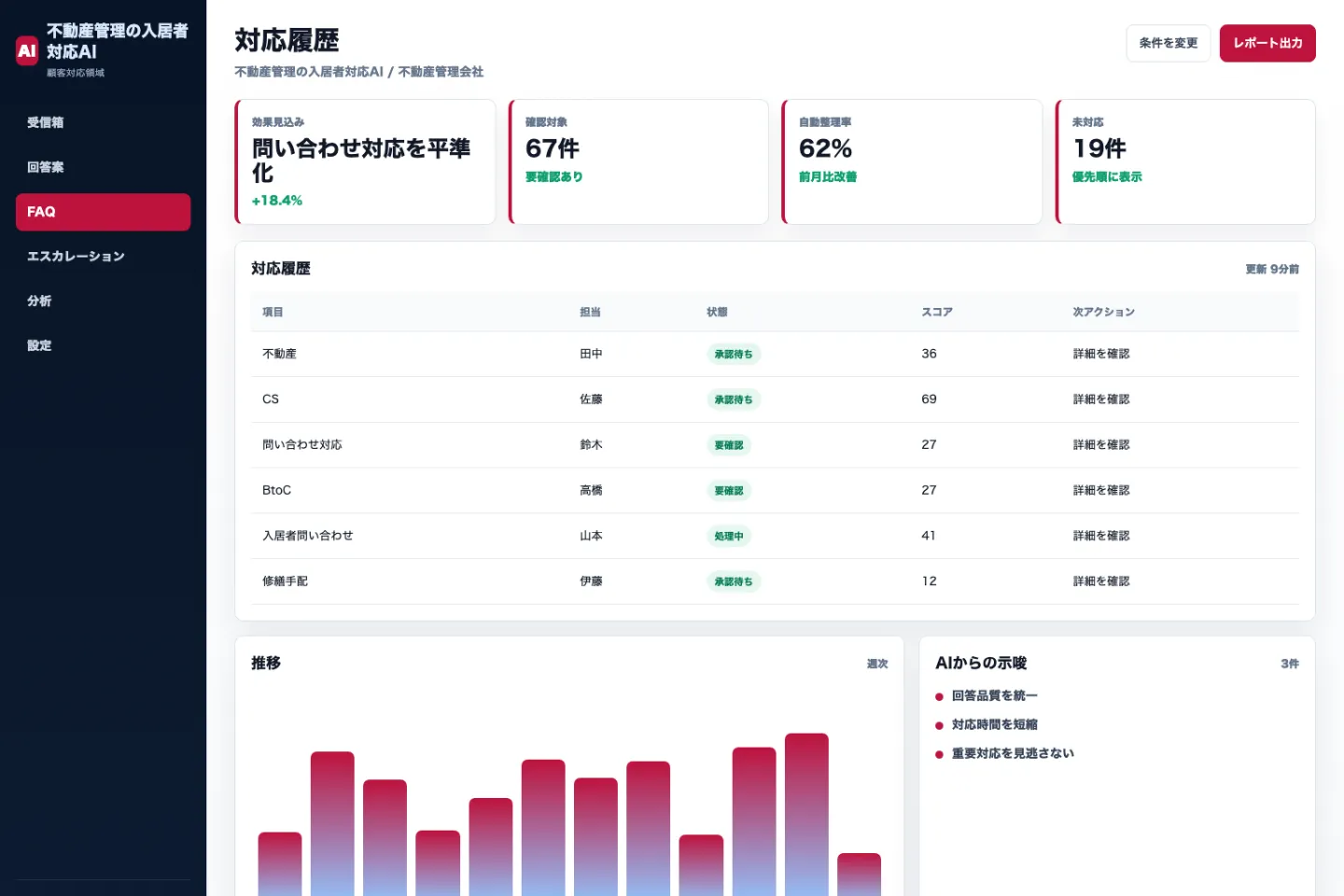Click the 3件 count in AIからの示唆

[1290, 664]
